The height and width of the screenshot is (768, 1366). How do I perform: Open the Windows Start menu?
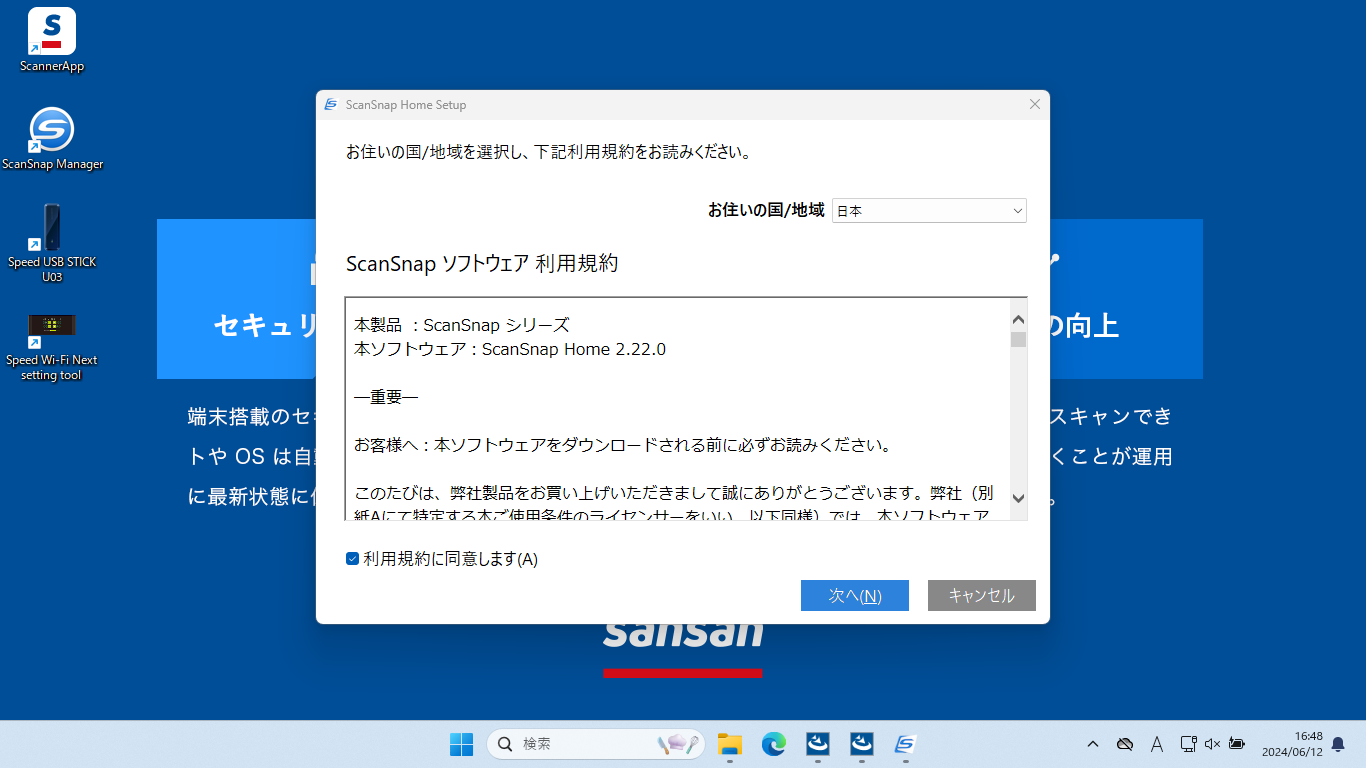tap(461, 744)
